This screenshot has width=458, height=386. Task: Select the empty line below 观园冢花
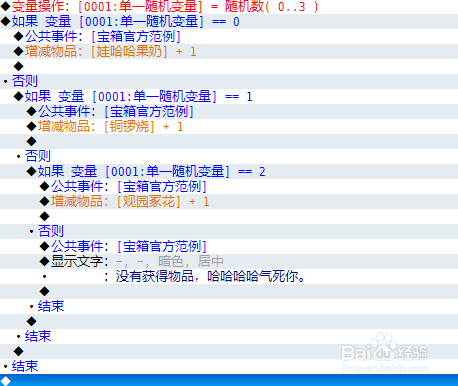coord(229,217)
